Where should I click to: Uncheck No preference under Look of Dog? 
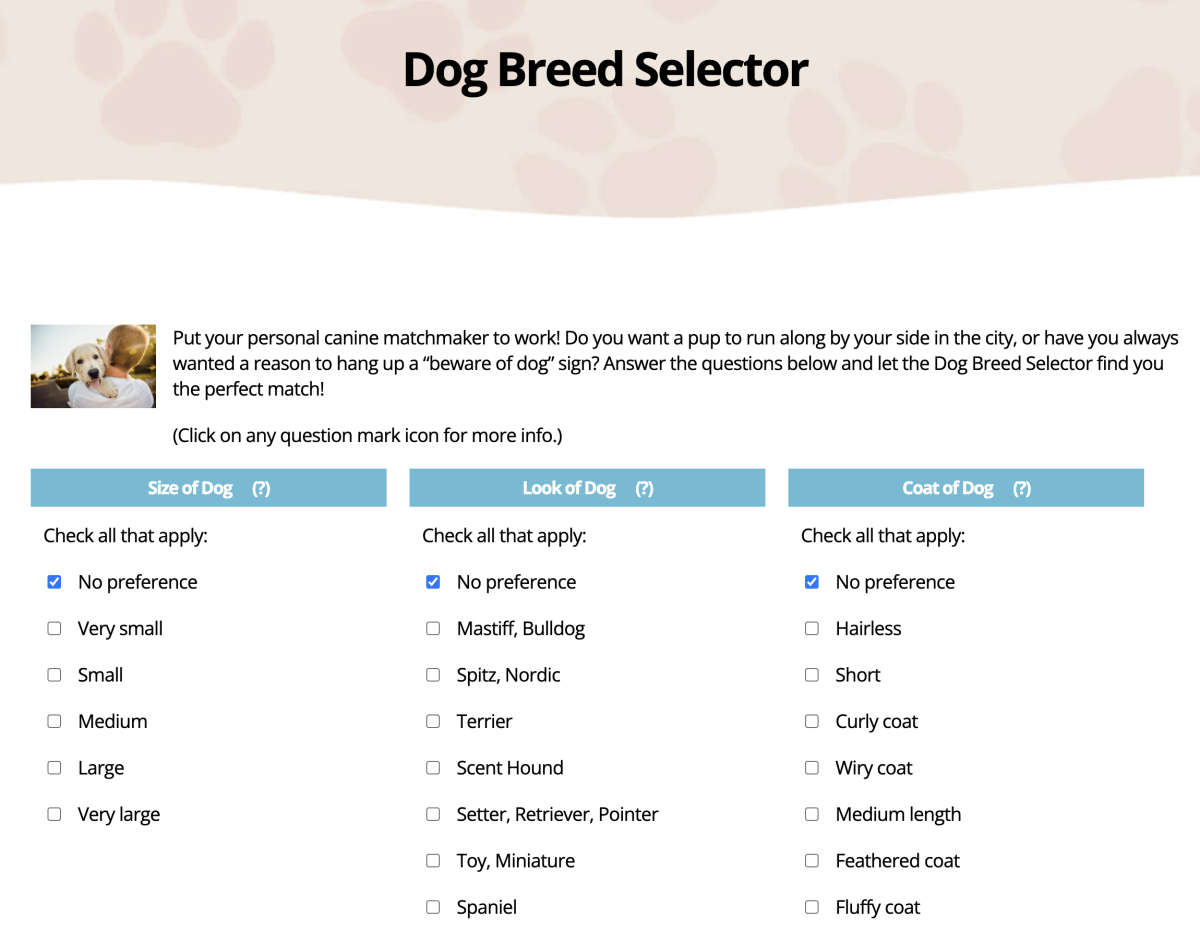(x=433, y=582)
